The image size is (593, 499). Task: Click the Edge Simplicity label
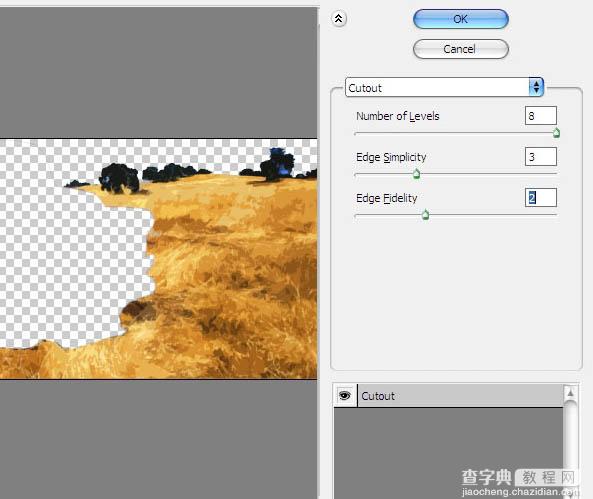[391, 157]
